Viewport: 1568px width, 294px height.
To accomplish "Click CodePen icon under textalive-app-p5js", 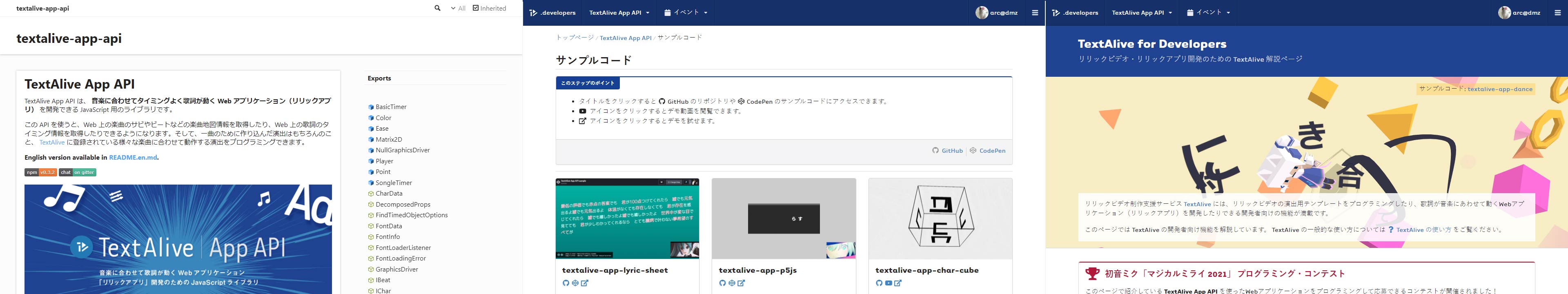I will coord(732,283).
